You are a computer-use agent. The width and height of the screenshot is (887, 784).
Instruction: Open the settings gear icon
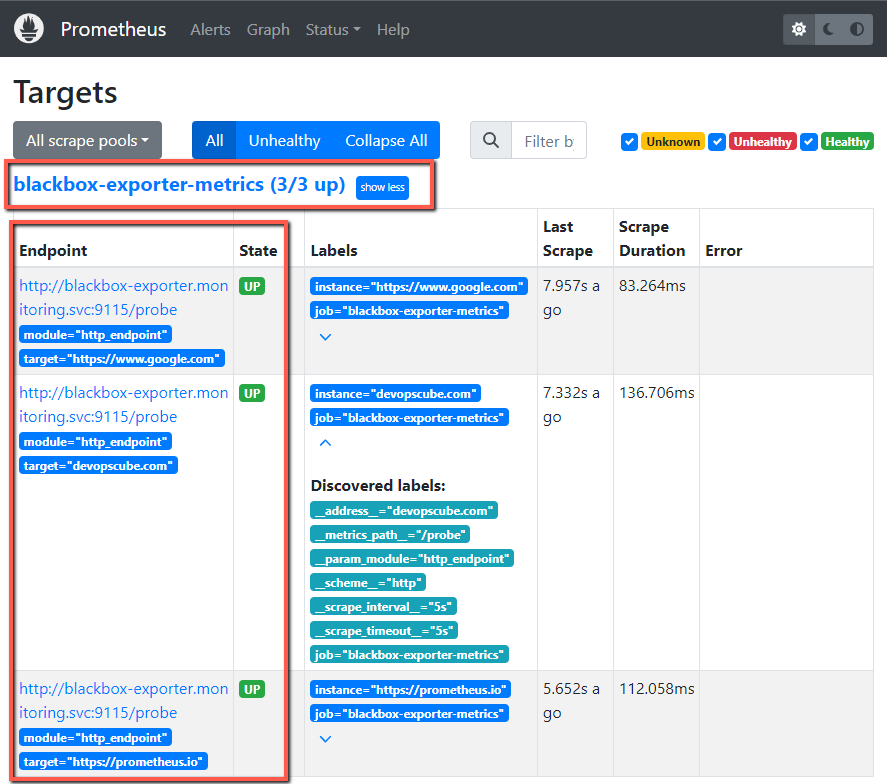[x=798, y=29]
